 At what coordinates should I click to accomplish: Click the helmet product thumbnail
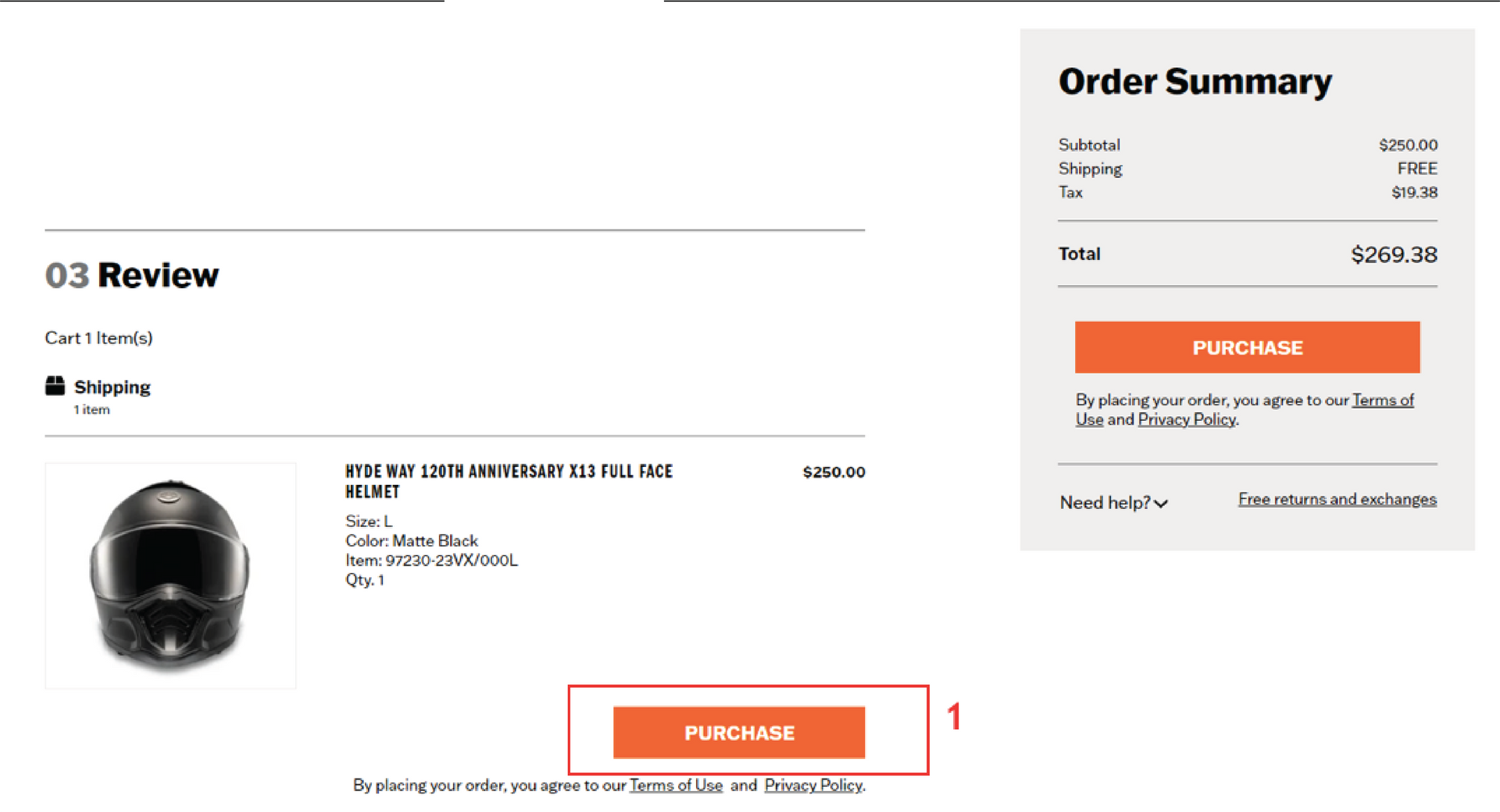[170, 575]
